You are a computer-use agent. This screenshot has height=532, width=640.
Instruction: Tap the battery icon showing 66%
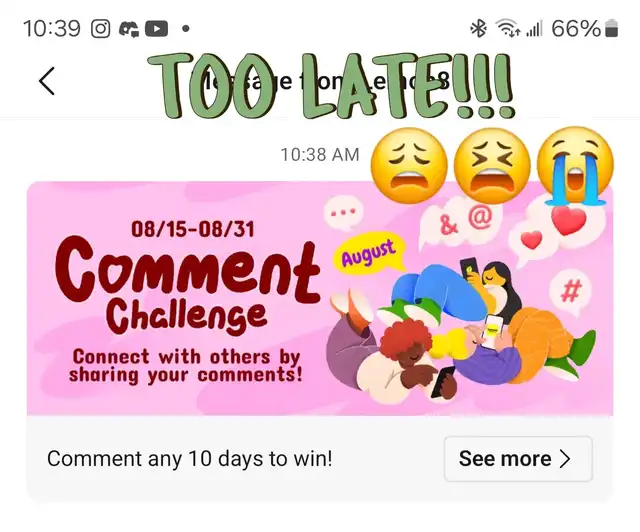click(611, 29)
